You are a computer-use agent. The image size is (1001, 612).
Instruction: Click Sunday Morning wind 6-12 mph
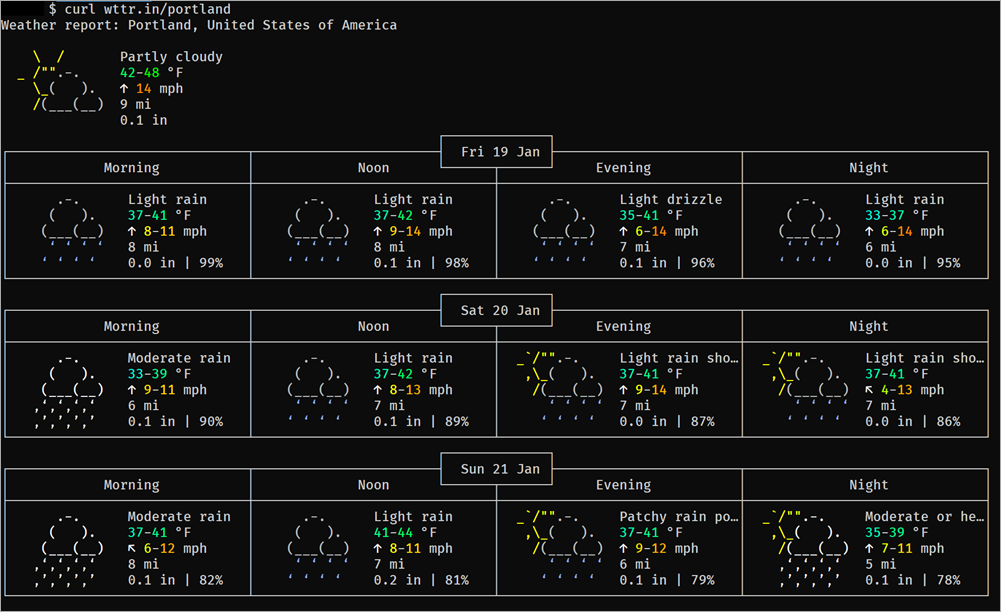pos(167,548)
